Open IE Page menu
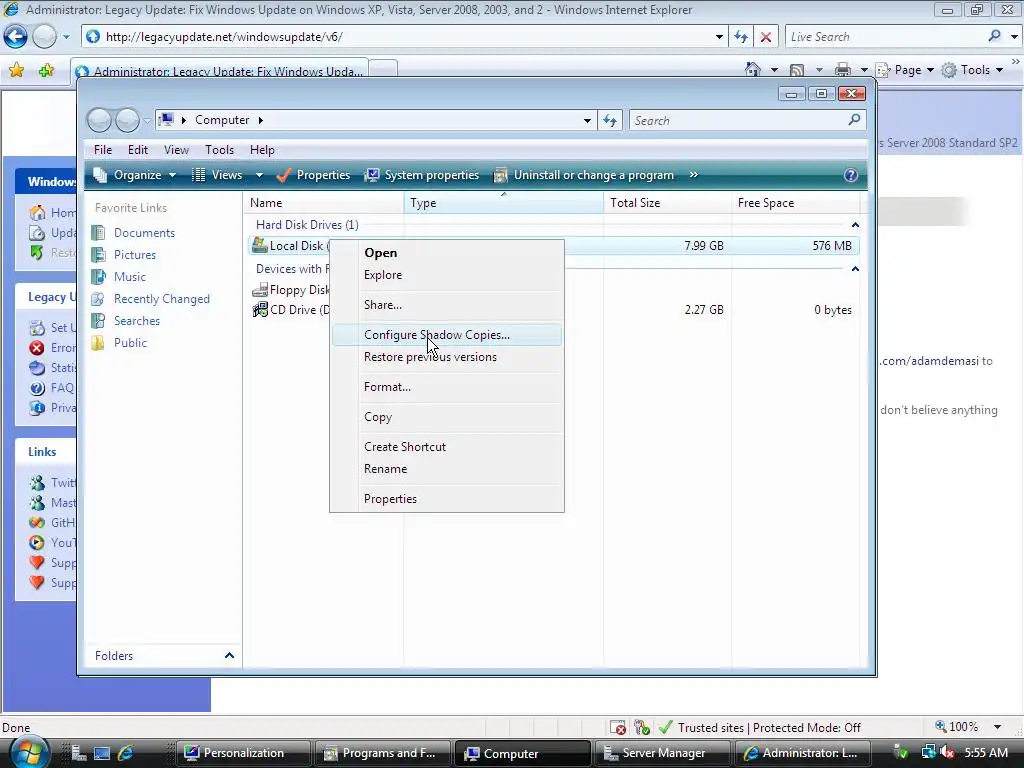Image resolution: width=1024 pixels, height=768 pixels. tap(905, 70)
